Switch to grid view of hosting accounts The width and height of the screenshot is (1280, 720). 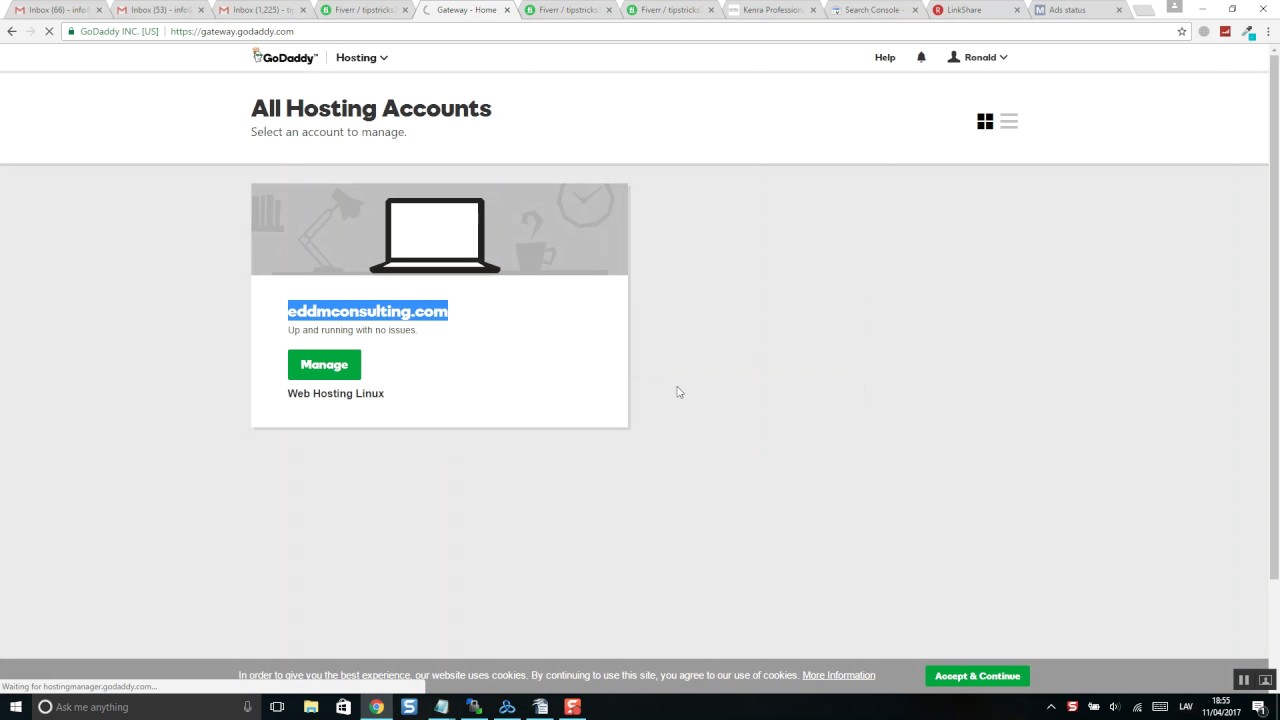(x=985, y=121)
